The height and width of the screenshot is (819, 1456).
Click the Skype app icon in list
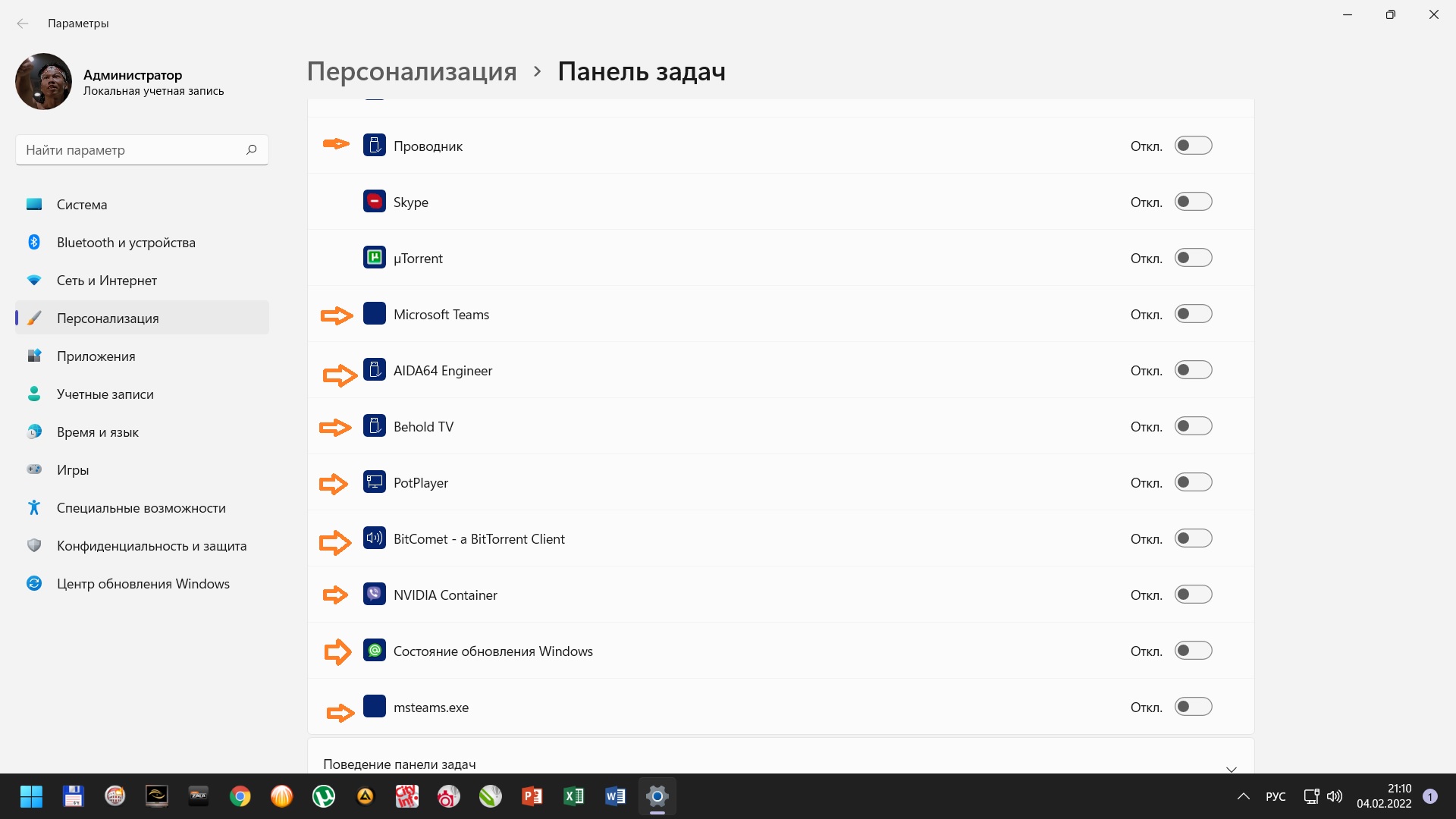click(374, 202)
